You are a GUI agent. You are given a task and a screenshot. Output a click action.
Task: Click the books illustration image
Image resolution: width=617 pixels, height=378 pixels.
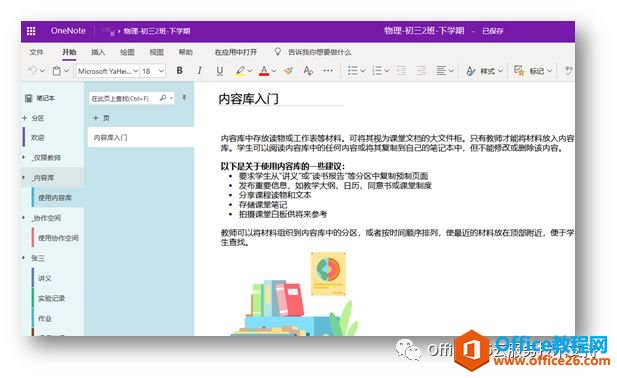coord(294,294)
